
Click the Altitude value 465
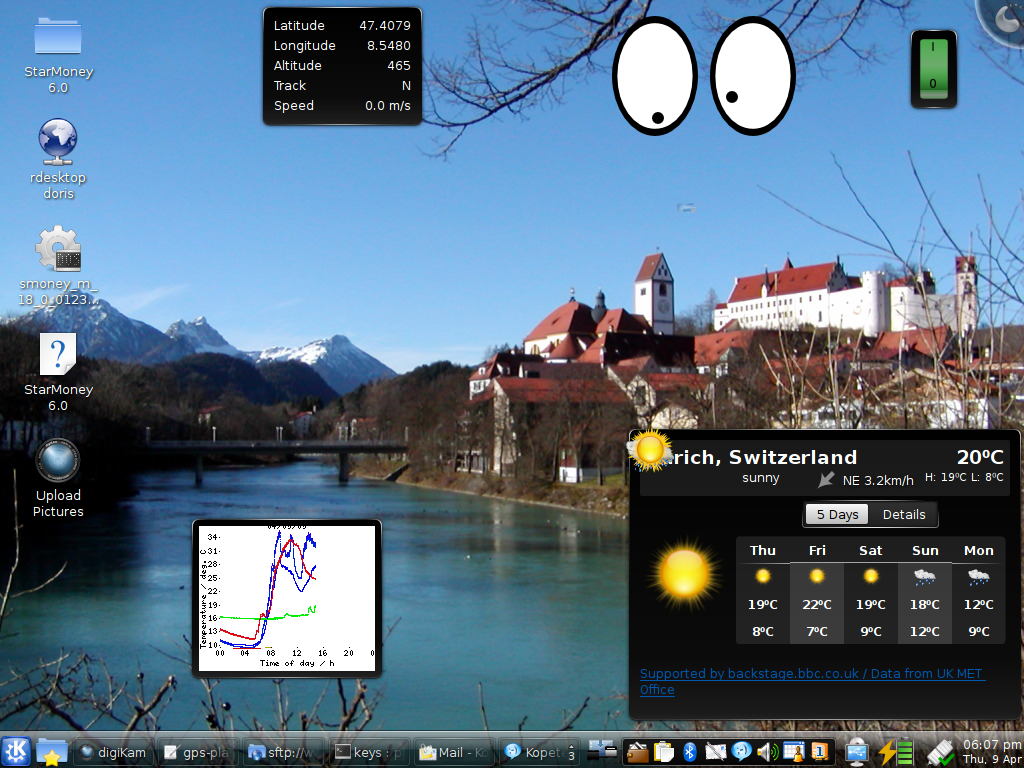click(398, 65)
